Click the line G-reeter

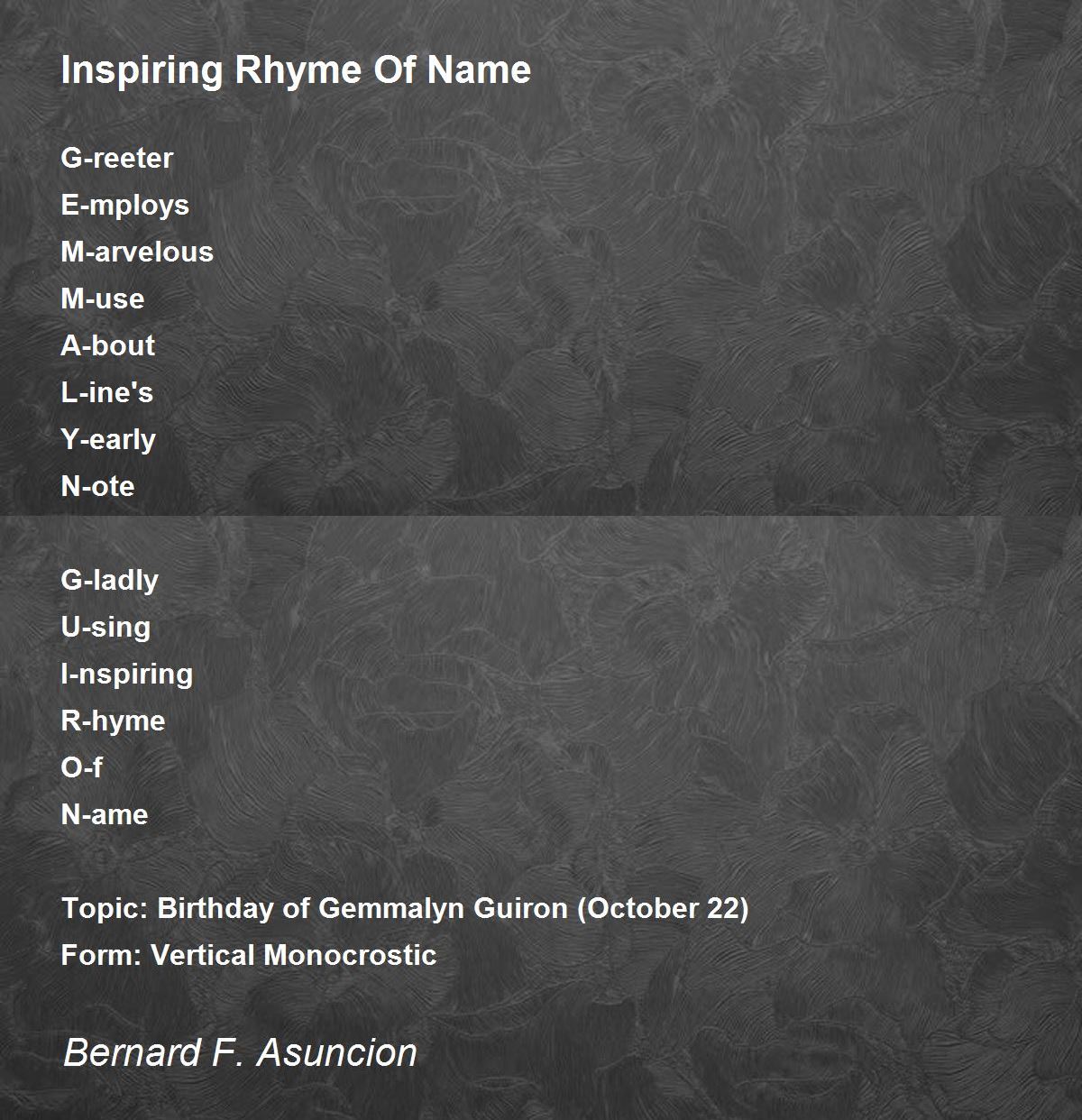[117, 158]
